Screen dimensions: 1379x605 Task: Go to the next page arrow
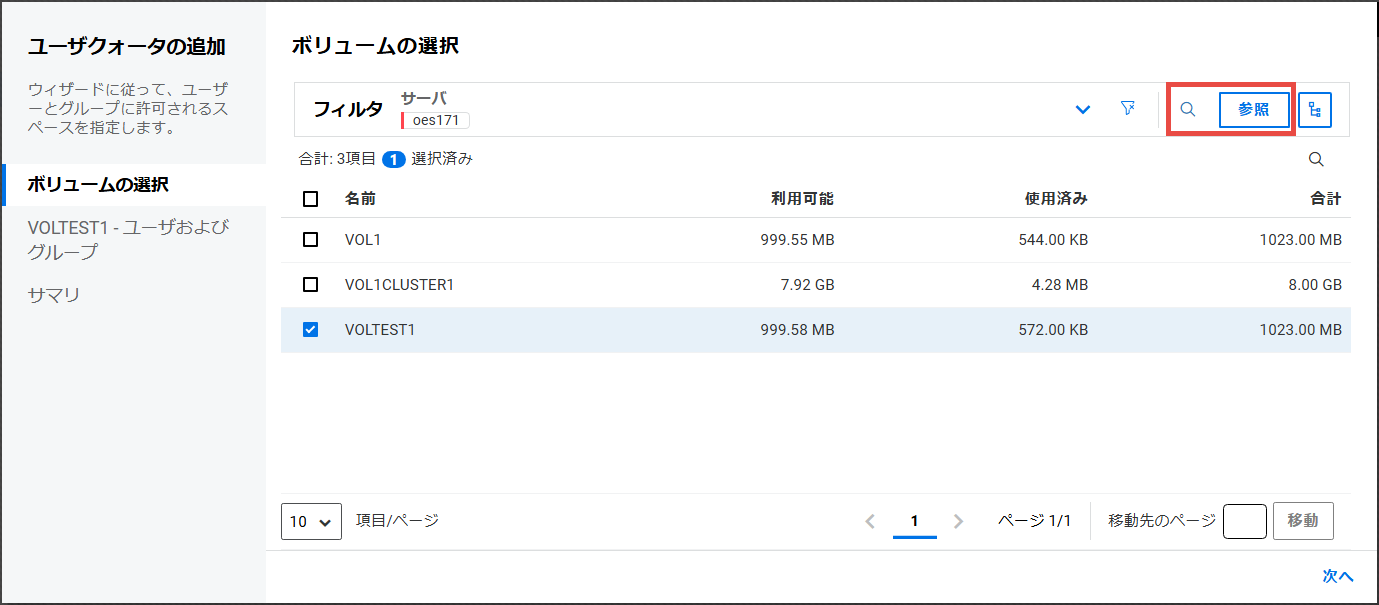coord(959,521)
